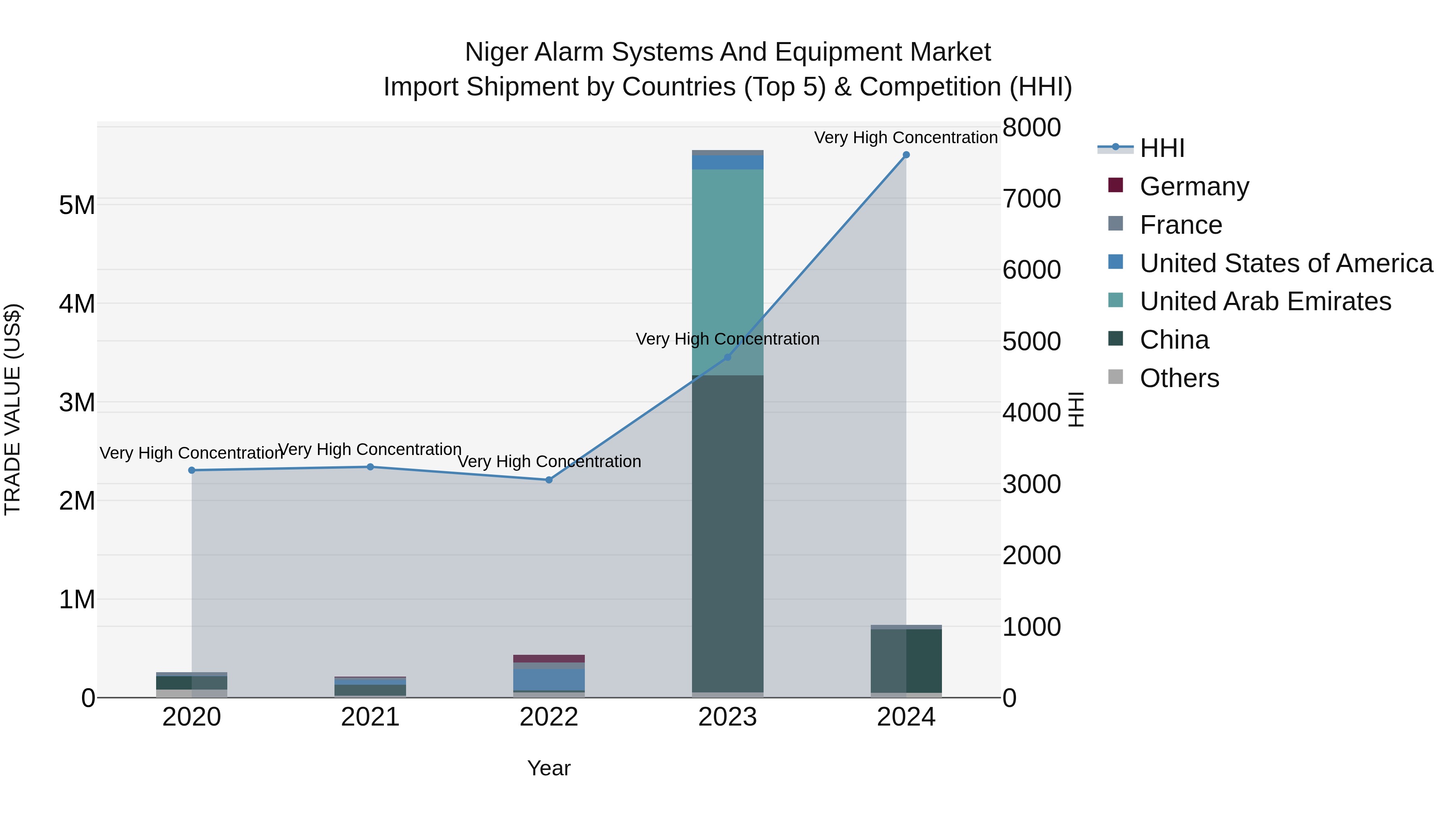1456x819 pixels.
Task: Click Very High Concentration label above 2020
Action: pos(191,453)
